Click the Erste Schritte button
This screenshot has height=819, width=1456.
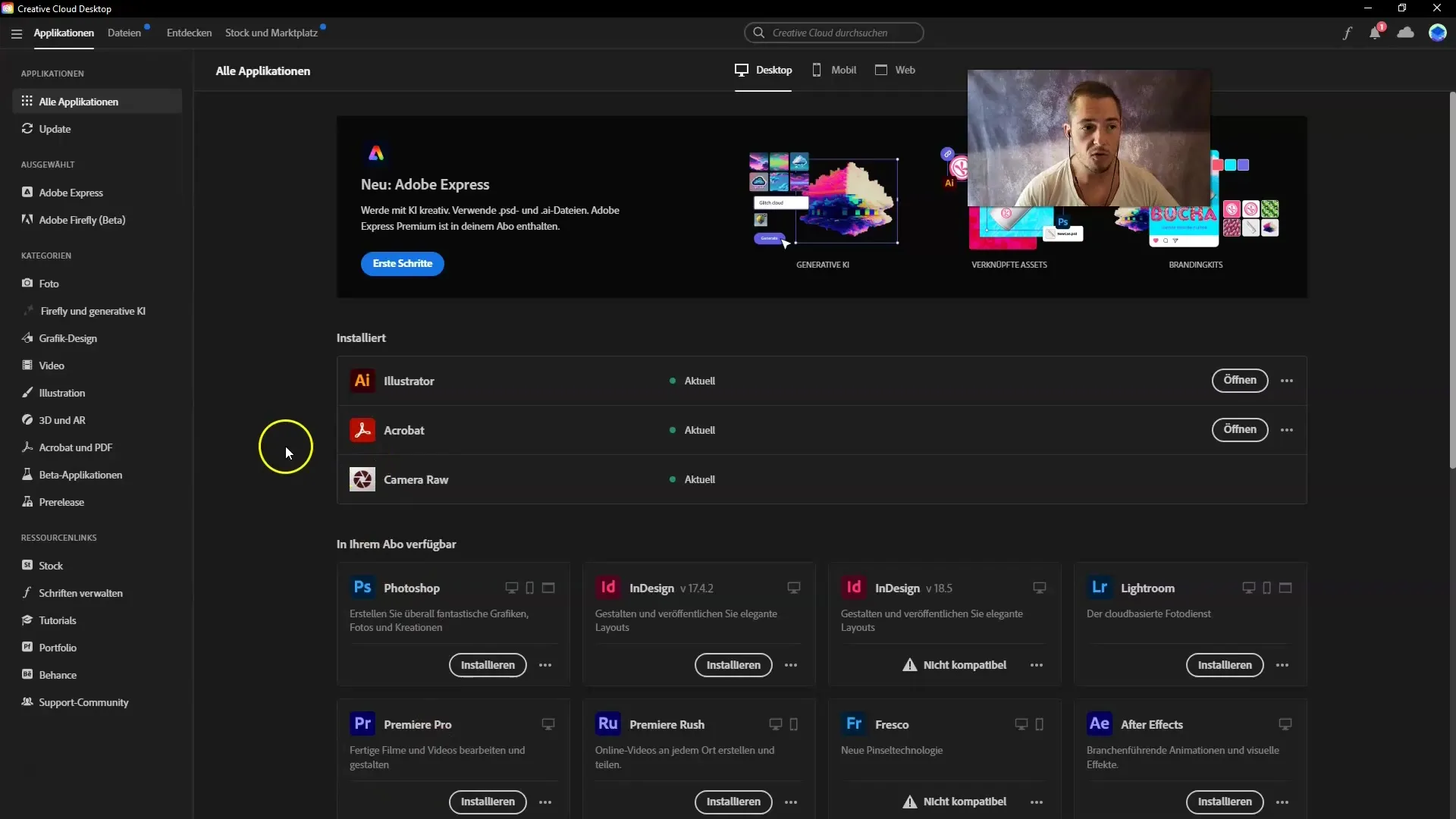403,264
